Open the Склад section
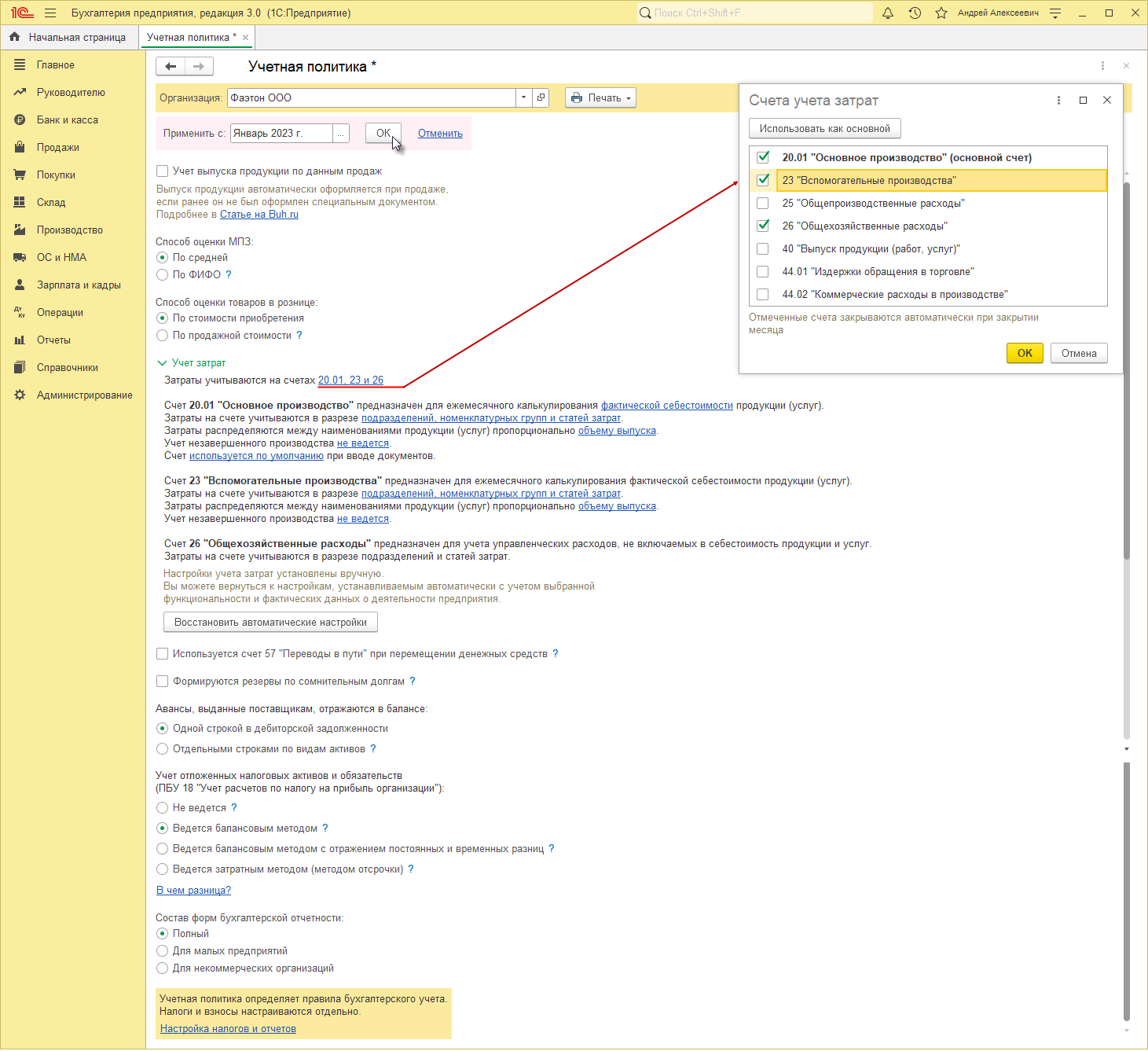 [51, 202]
